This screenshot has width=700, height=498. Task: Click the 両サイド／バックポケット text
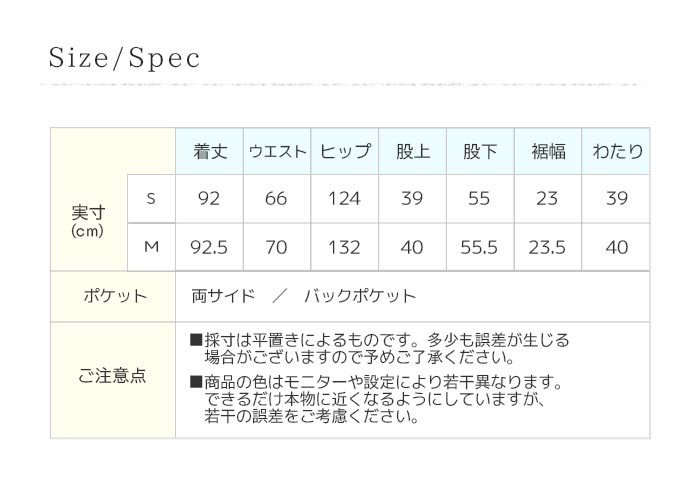[x=304, y=296]
